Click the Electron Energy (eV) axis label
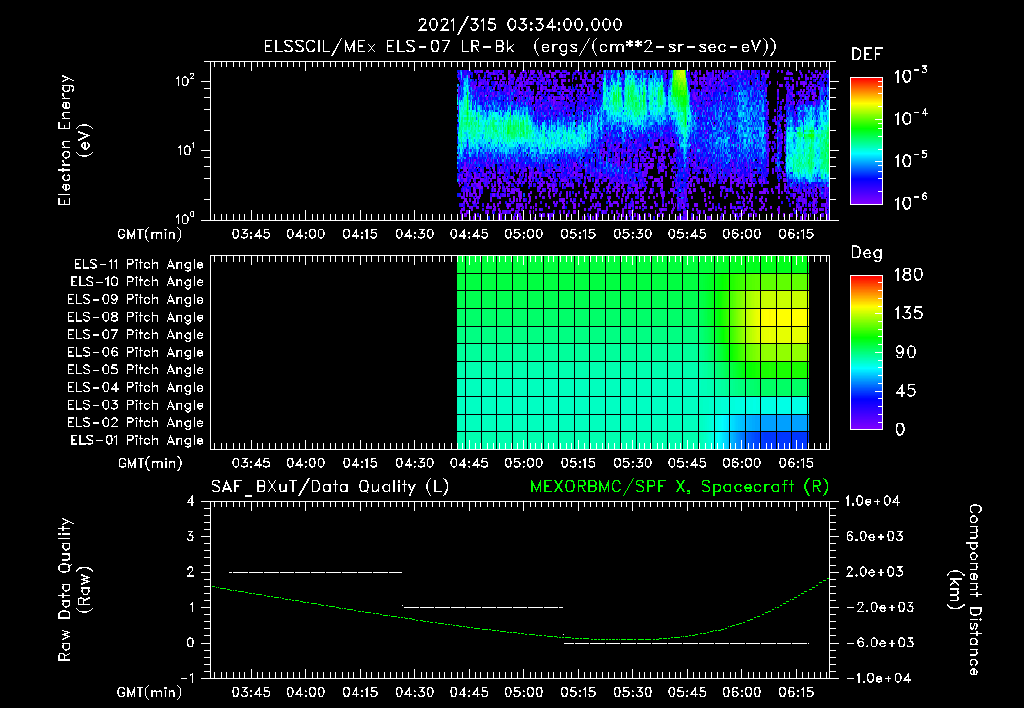Screen dimensions: 1024x708 [74, 140]
